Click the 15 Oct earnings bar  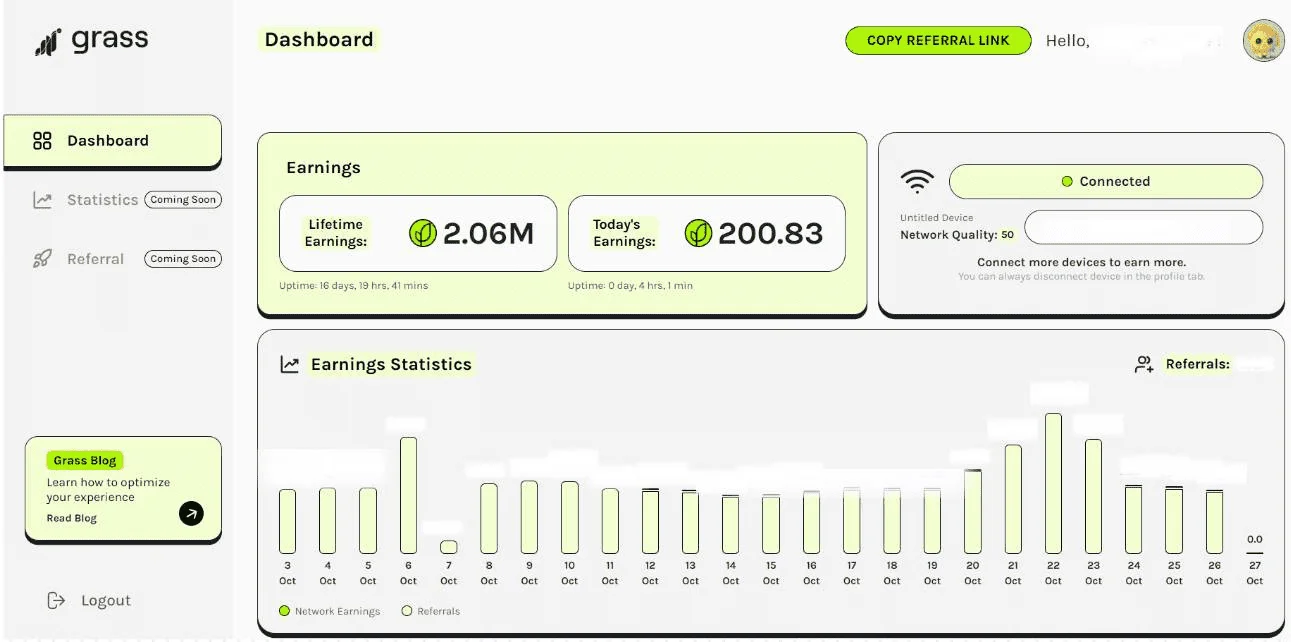coord(771,524)
